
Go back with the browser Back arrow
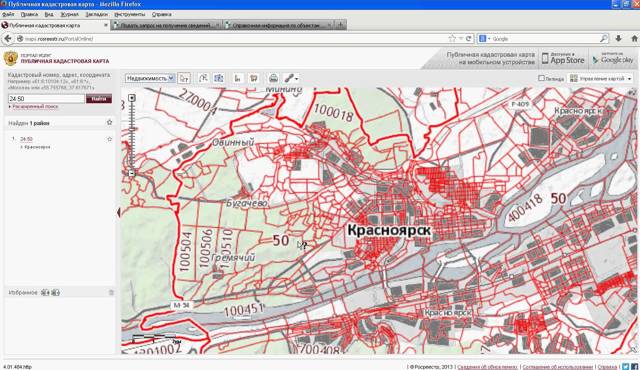tap(8, 38)
